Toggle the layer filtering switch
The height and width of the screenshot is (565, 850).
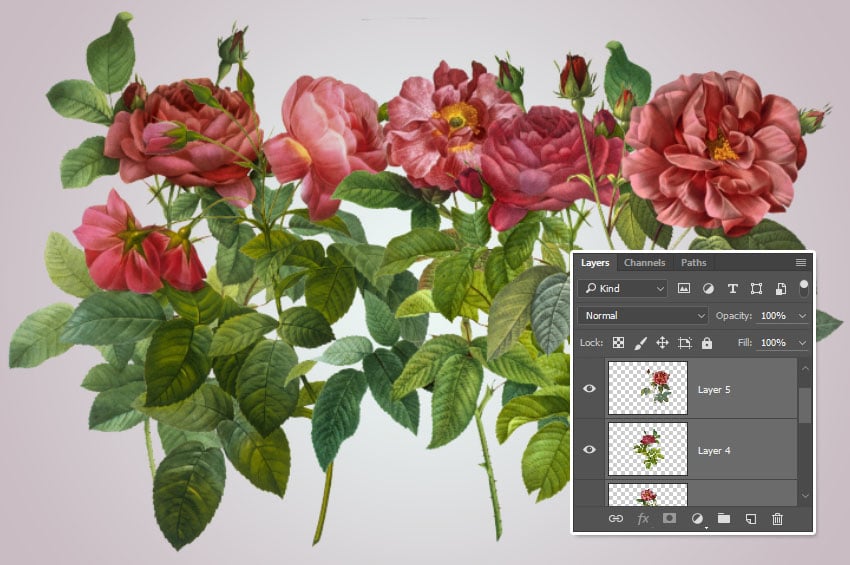803,288
